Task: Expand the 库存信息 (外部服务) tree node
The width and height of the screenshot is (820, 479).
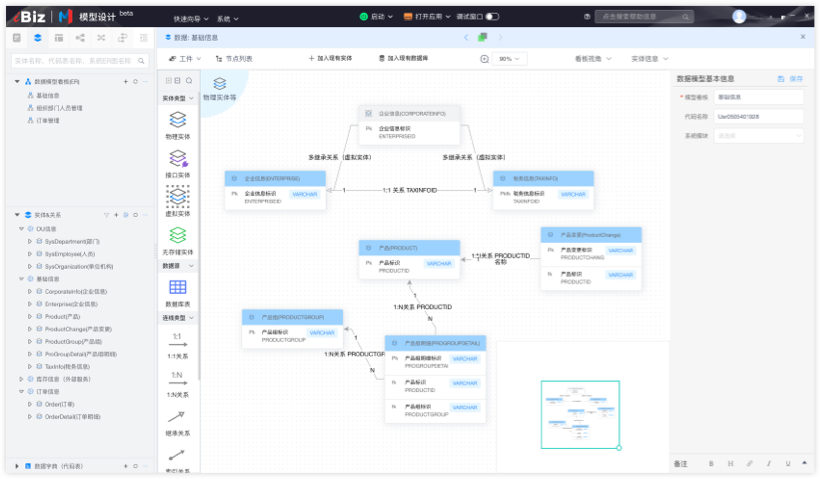Action: coord(21,379)
